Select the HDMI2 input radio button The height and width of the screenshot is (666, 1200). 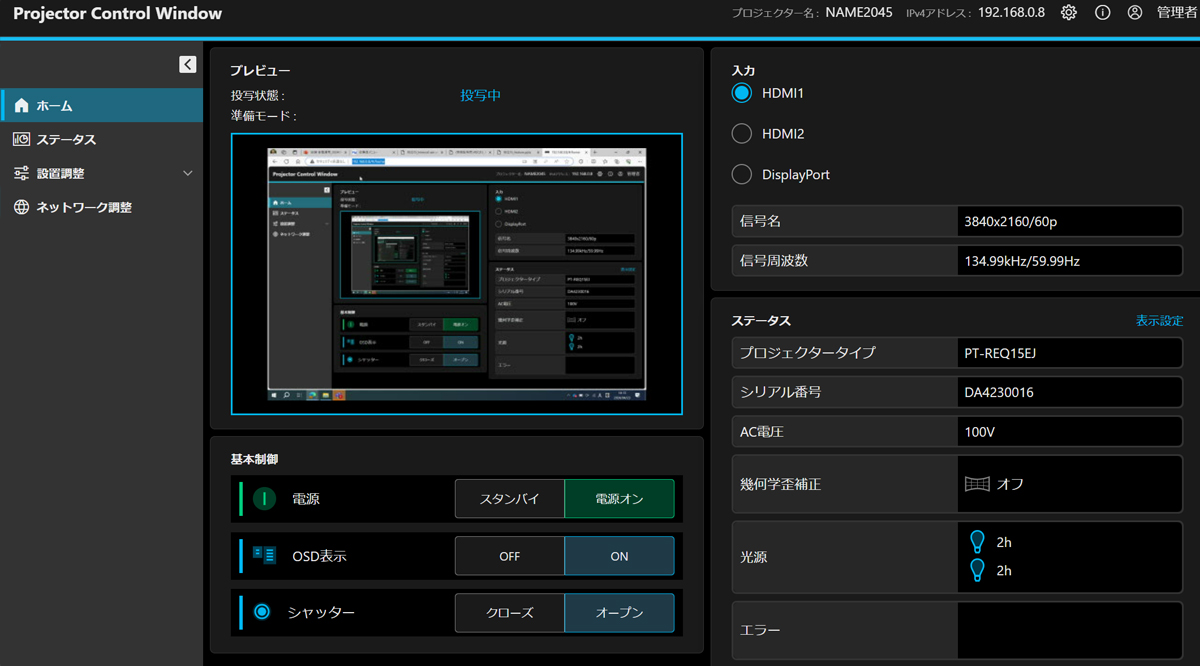(x=742, y=134)
